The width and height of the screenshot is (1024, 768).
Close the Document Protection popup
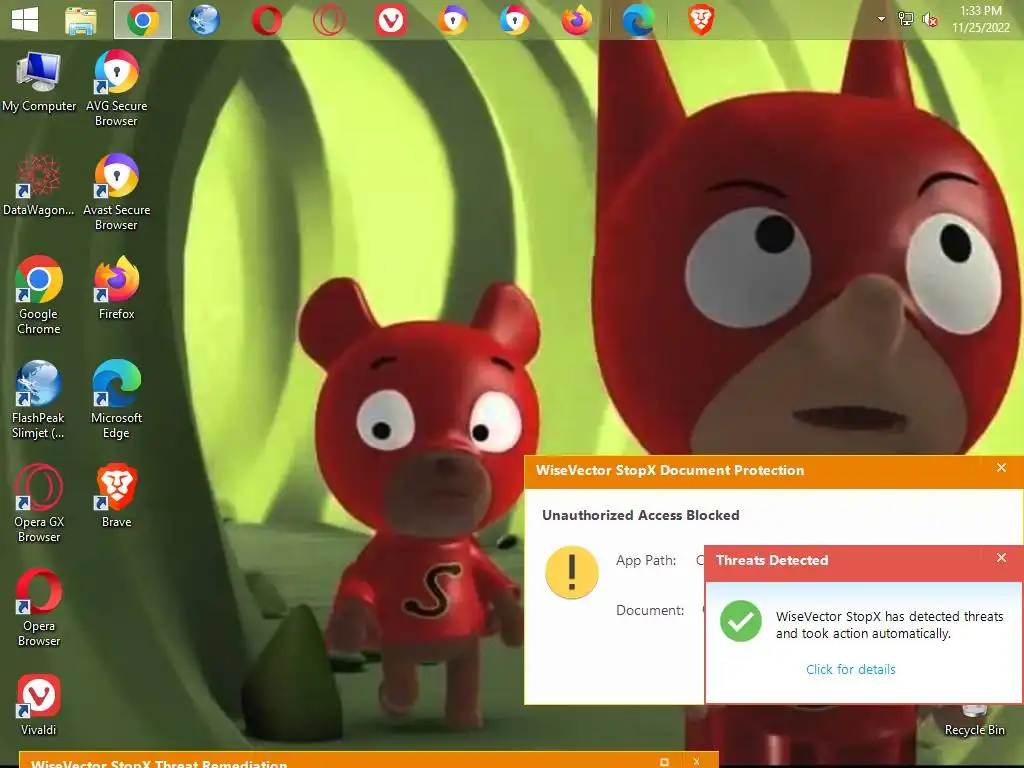point(1001,468)
